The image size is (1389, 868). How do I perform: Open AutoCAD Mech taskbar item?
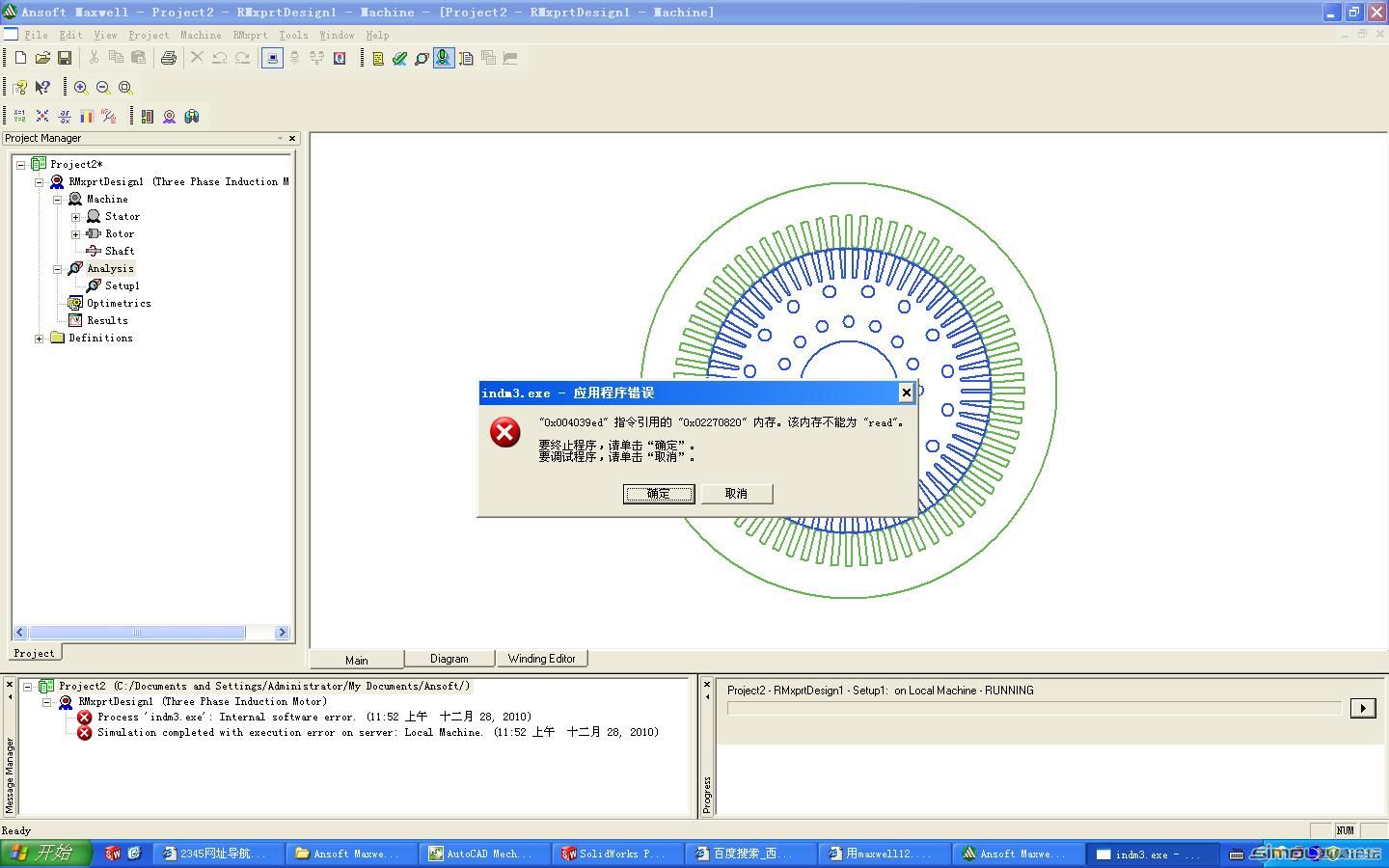[x=484, y=854]
